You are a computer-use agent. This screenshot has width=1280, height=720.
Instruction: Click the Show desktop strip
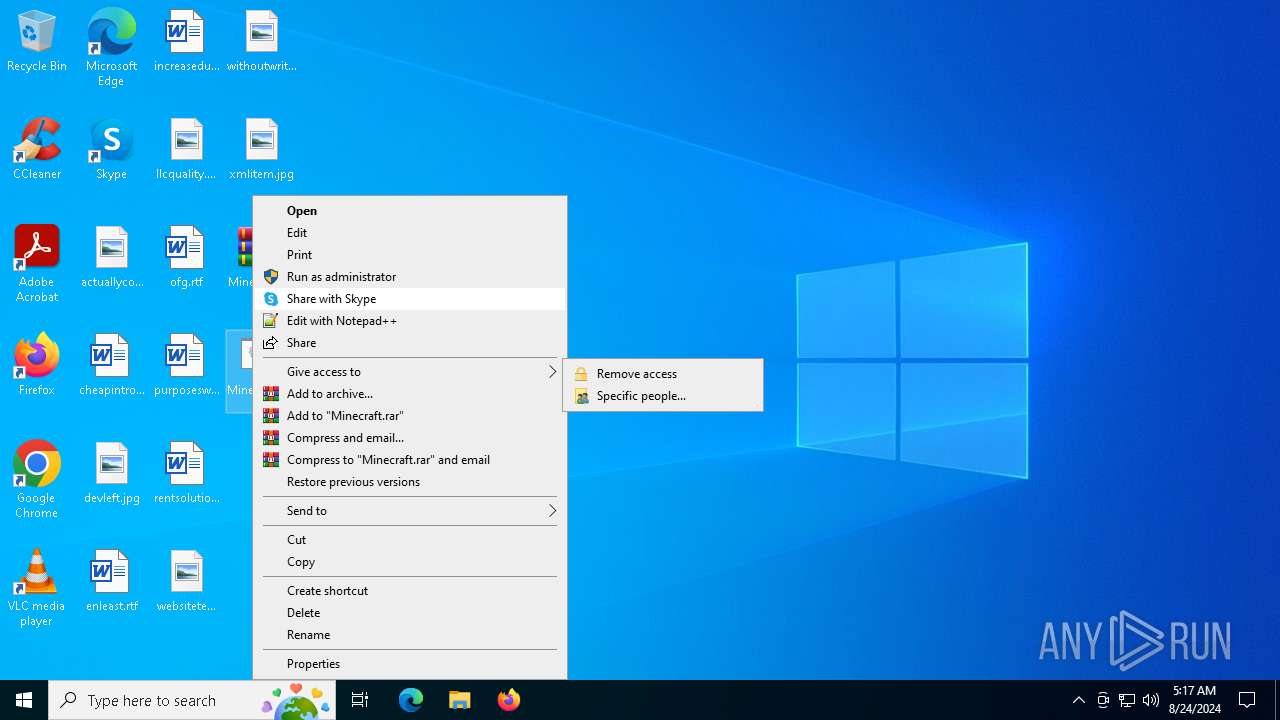pos(1277,700)
